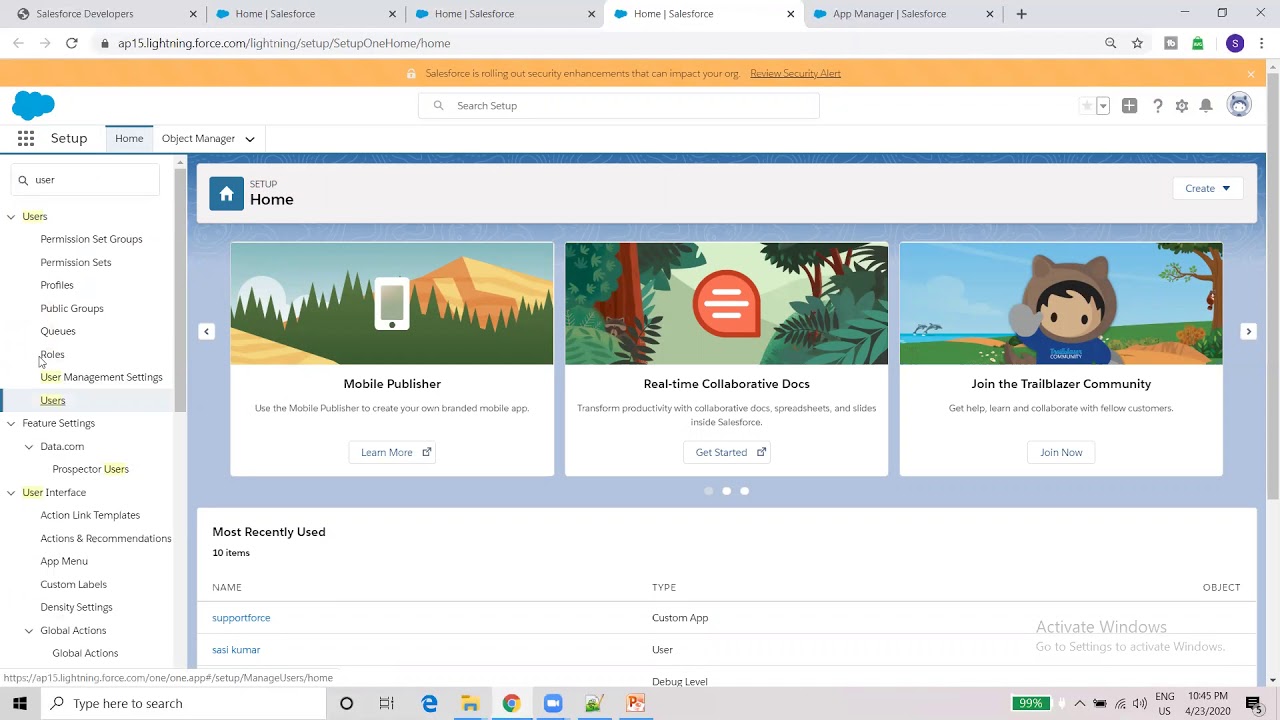Open App Menu in User Interface
Image resolution: width=1280 pixels, height=720 pixels.
coord(64,561)
